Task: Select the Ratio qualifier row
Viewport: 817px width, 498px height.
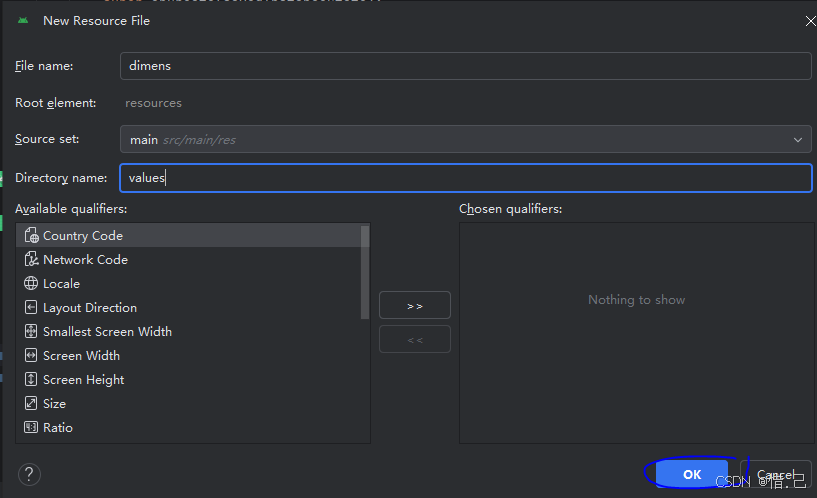Action: tap(189, 427)
